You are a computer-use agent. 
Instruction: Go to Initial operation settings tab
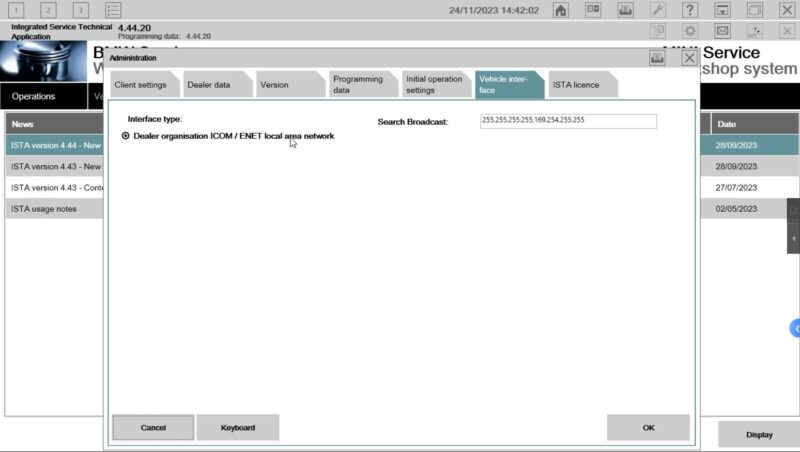436,85
